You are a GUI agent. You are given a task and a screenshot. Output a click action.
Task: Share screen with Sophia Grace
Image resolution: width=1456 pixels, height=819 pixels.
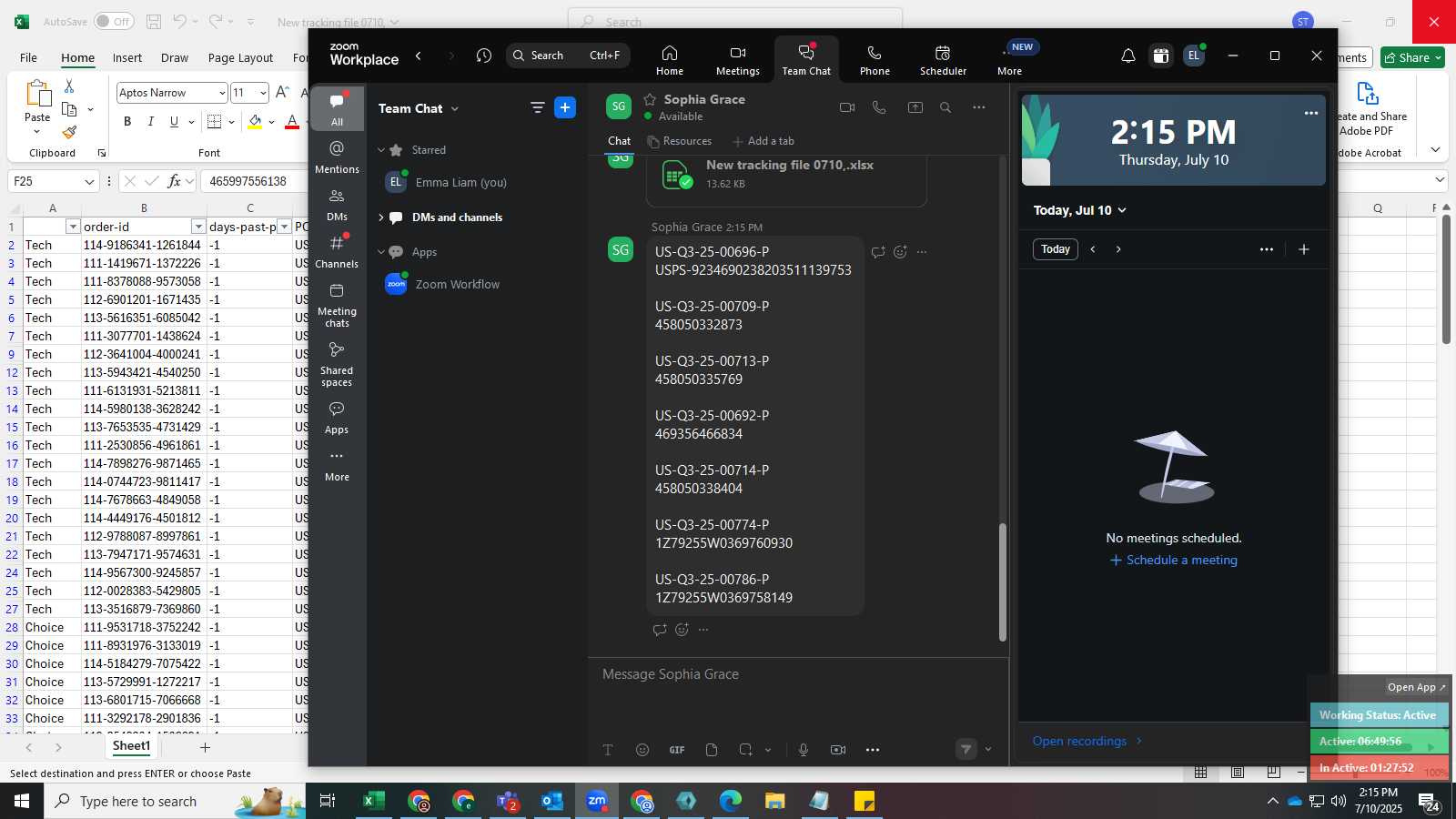[x=915, y=107]
